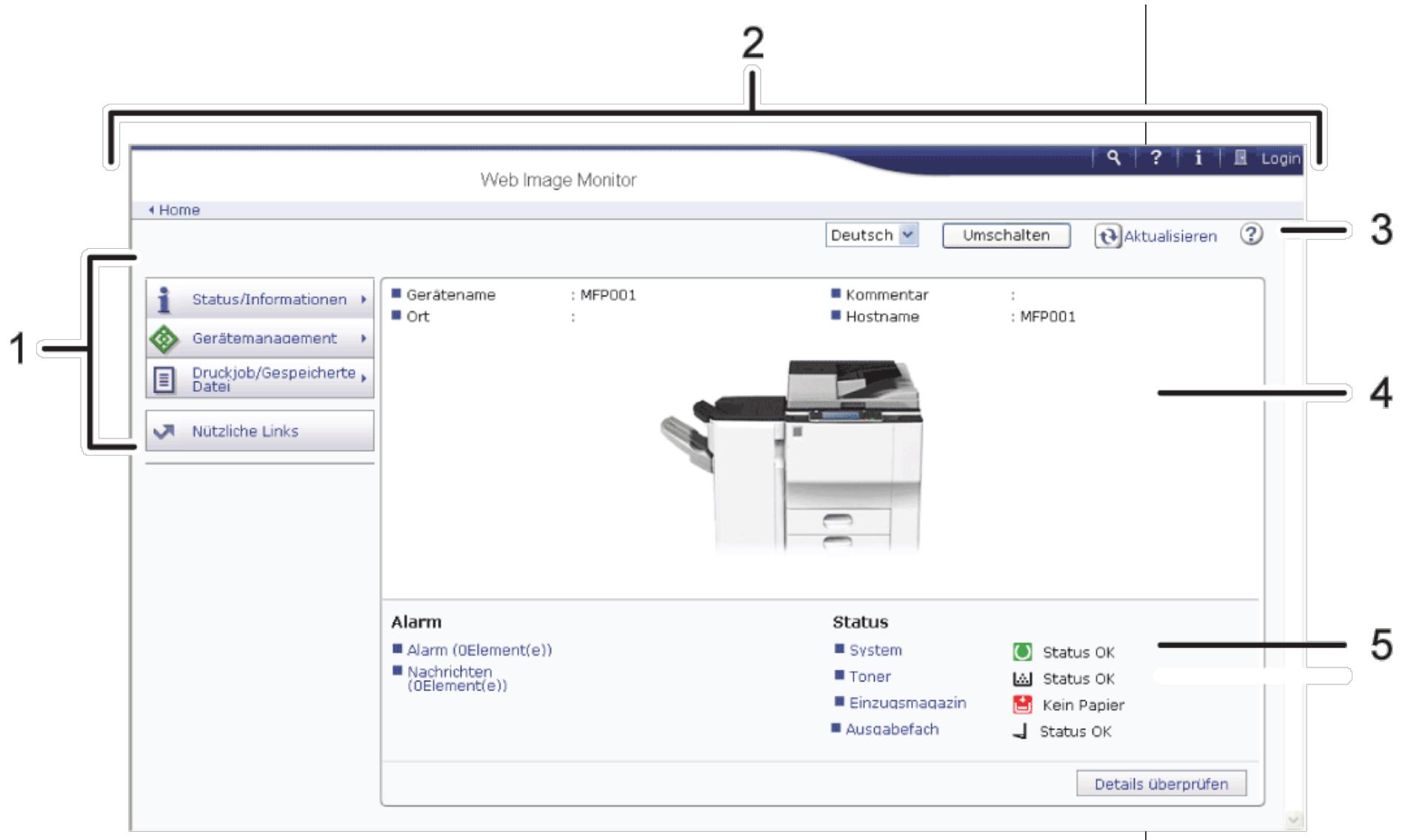This screenshot has width=1408, height=840.
Task: Click the 'Alarm' section heading
Action: click(416, 622)
